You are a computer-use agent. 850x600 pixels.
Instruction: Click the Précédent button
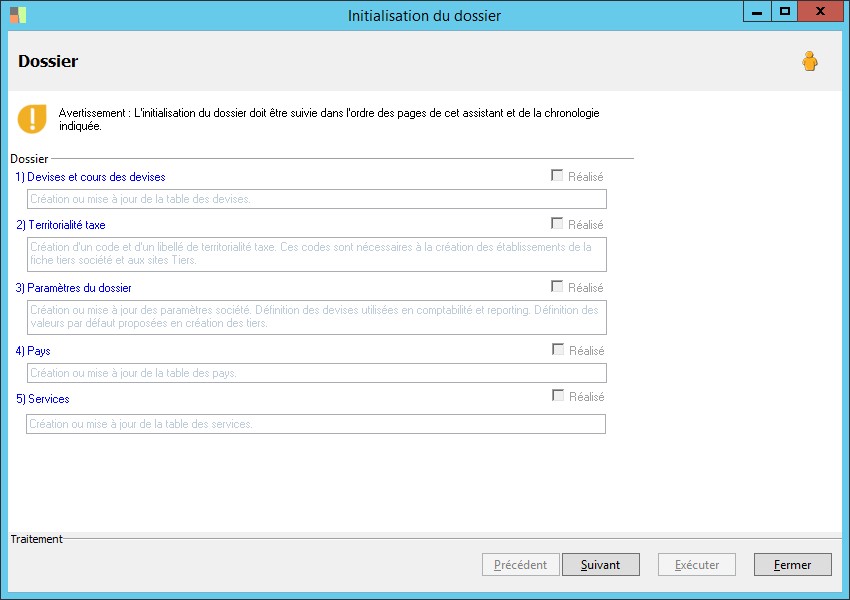(x=520, y=565)
